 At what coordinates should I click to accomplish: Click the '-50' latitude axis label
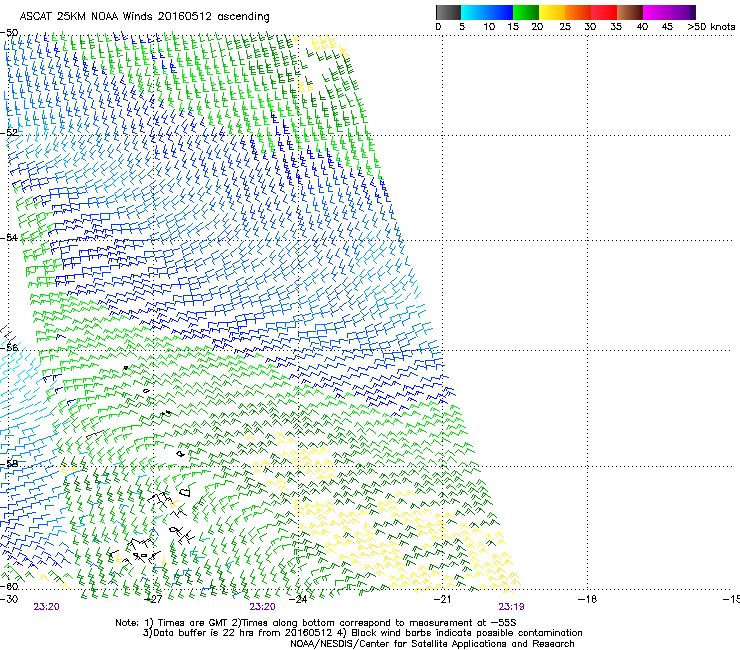(9, 33)
